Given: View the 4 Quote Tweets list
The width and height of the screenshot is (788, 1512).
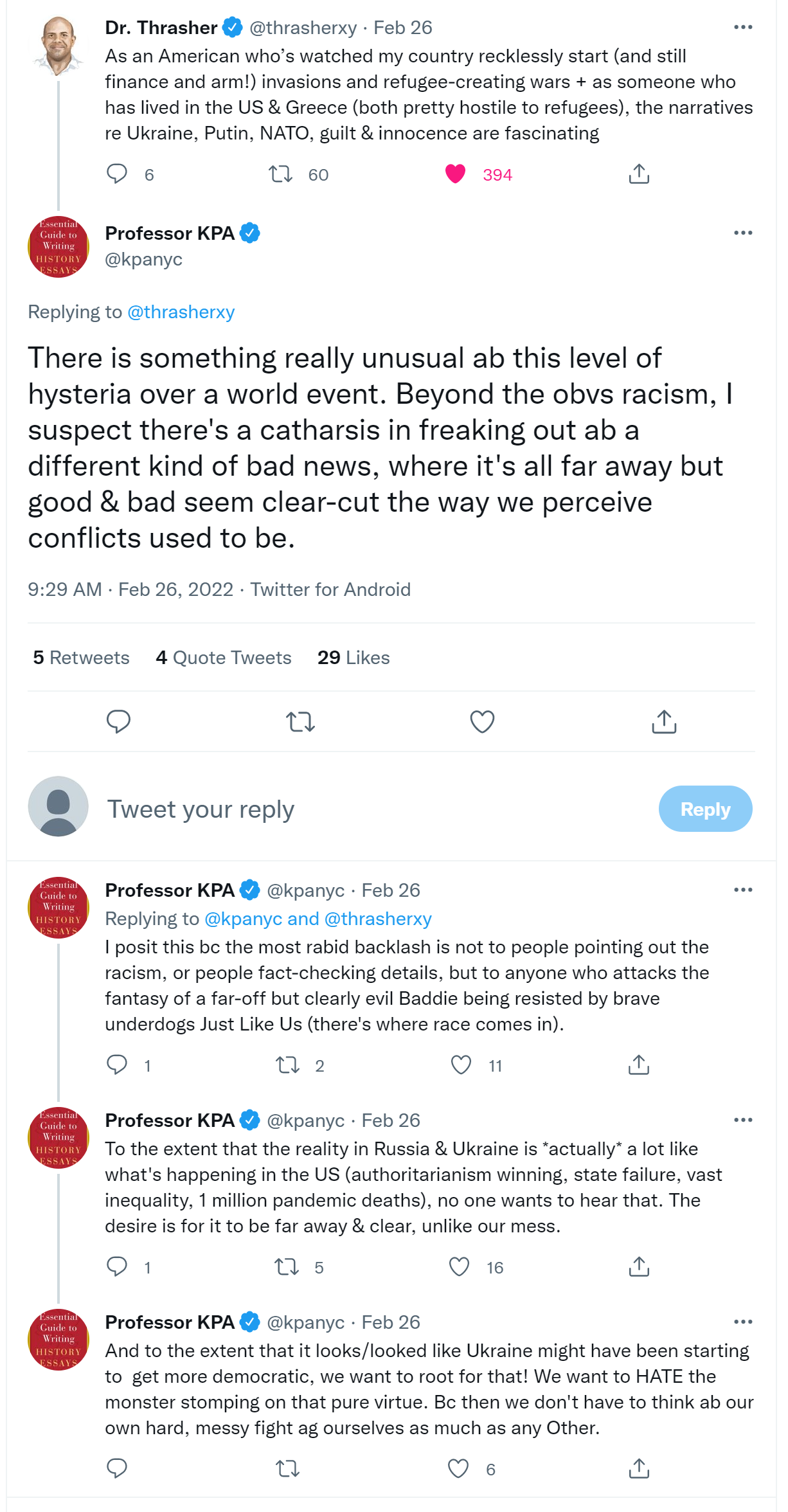Looking at the screenshot, I should 224,658.
